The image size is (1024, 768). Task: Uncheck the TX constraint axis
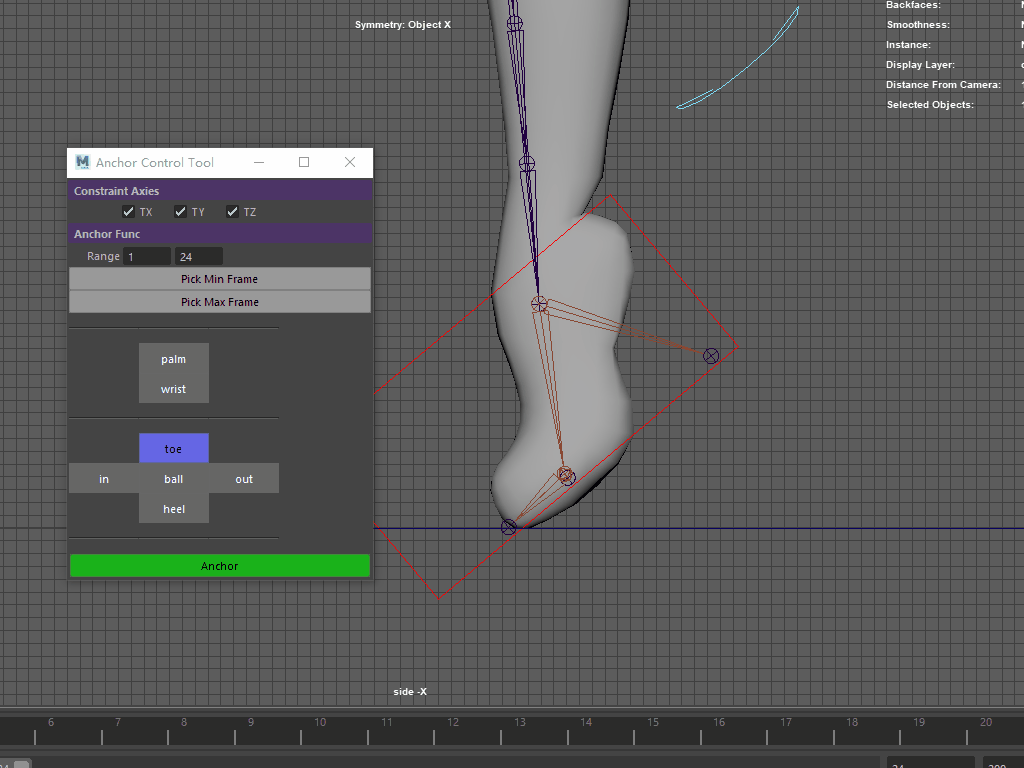[128, 212]
